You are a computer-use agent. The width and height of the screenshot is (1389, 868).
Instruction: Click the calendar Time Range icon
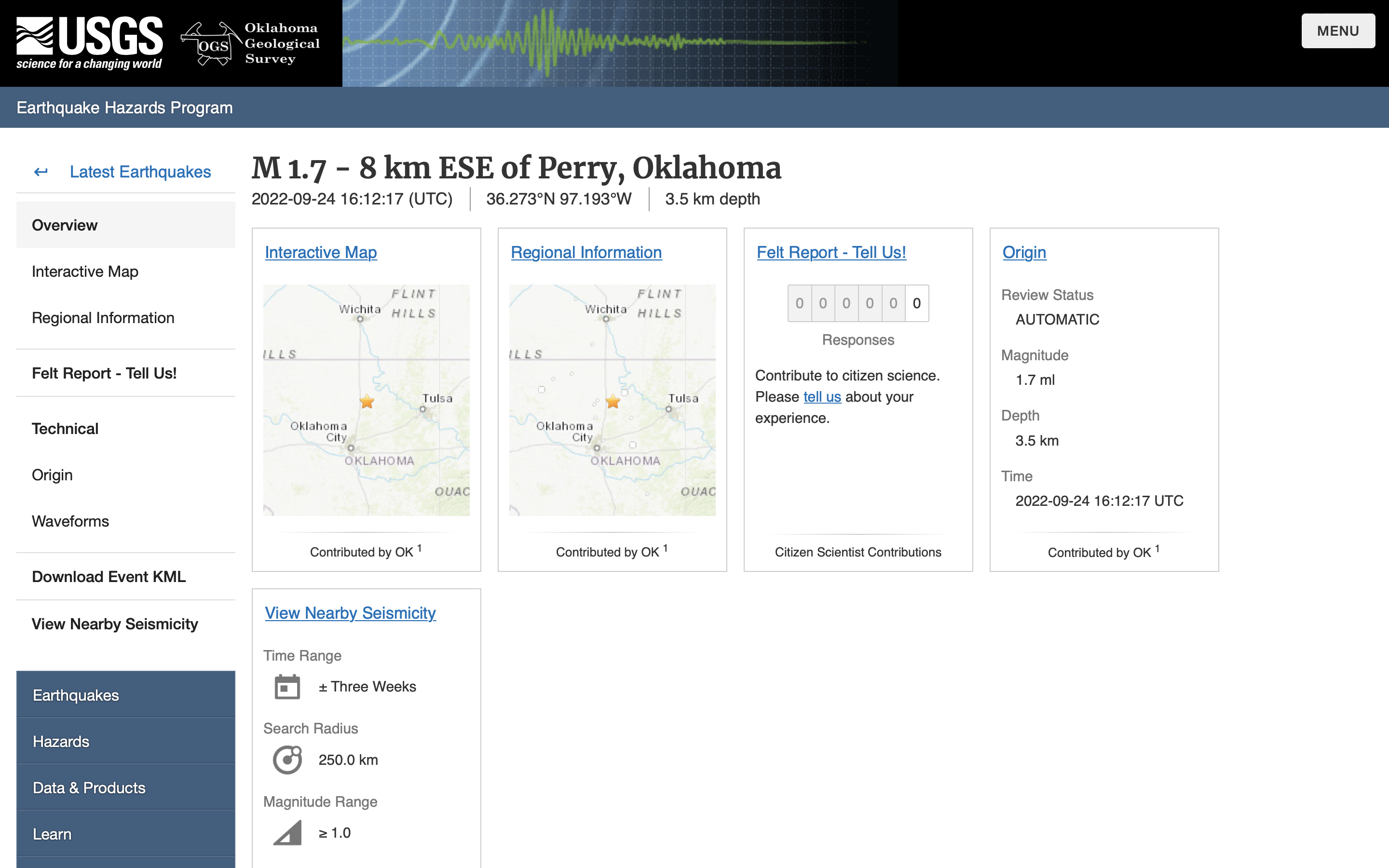287,687
